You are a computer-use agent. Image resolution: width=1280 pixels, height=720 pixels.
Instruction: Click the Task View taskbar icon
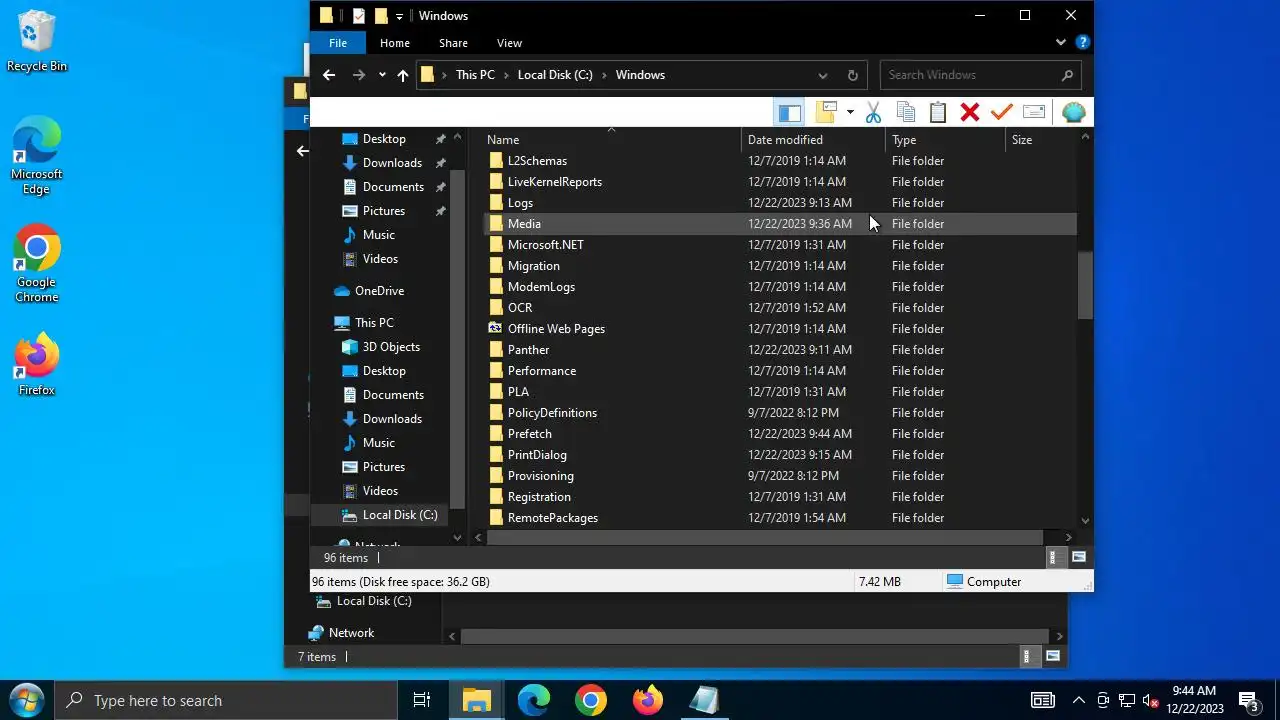pyautogui.click(x=422, y=700)
